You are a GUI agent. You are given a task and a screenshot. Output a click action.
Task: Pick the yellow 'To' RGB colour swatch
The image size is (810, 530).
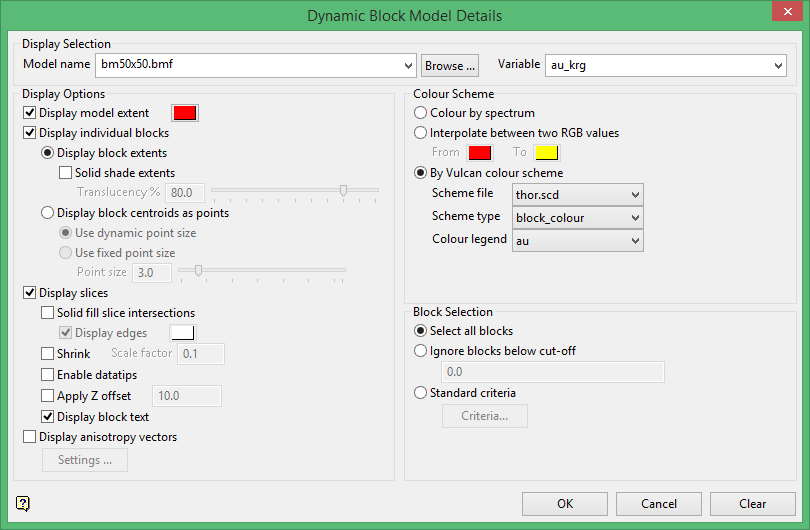coord(546,153)
